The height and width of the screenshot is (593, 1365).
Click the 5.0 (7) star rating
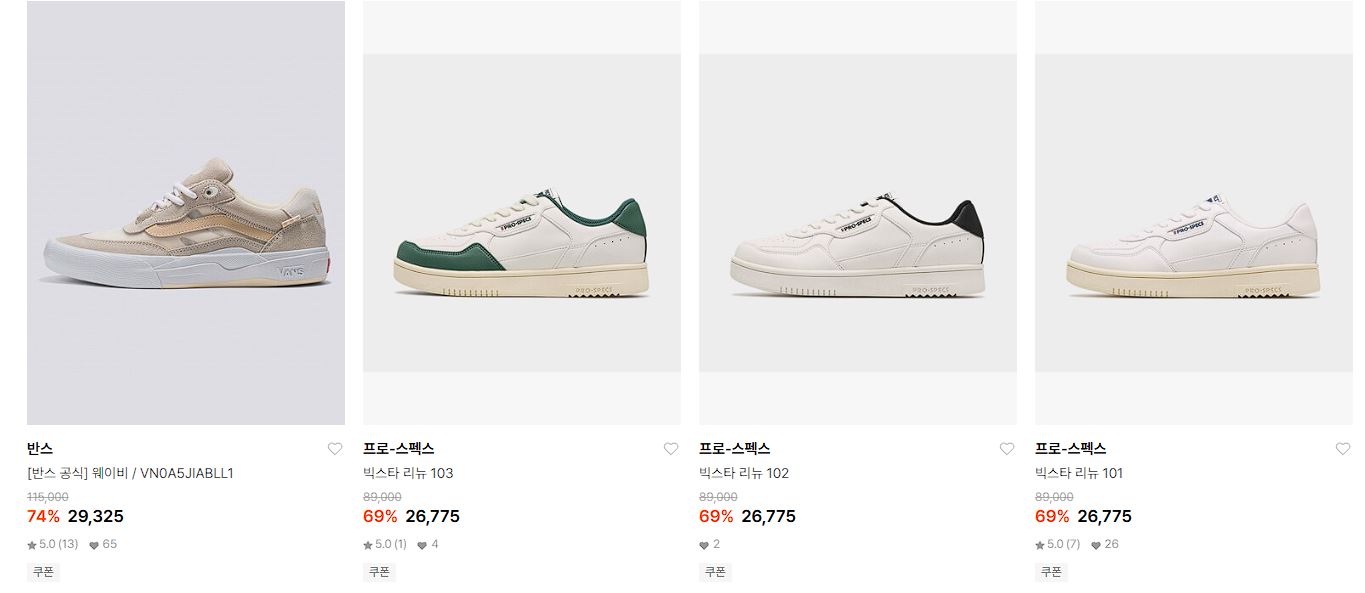[x=1058, y=545]
